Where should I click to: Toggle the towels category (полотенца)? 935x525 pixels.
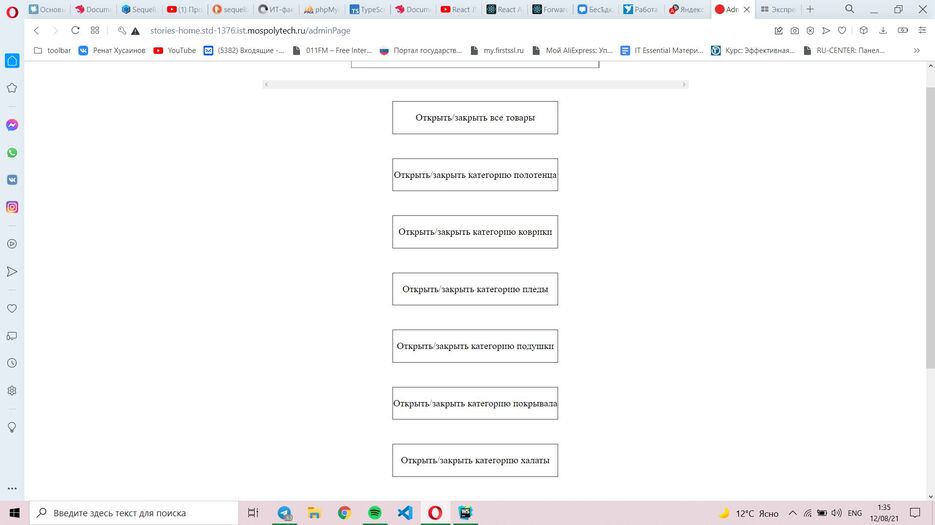[x=475, y=174]
